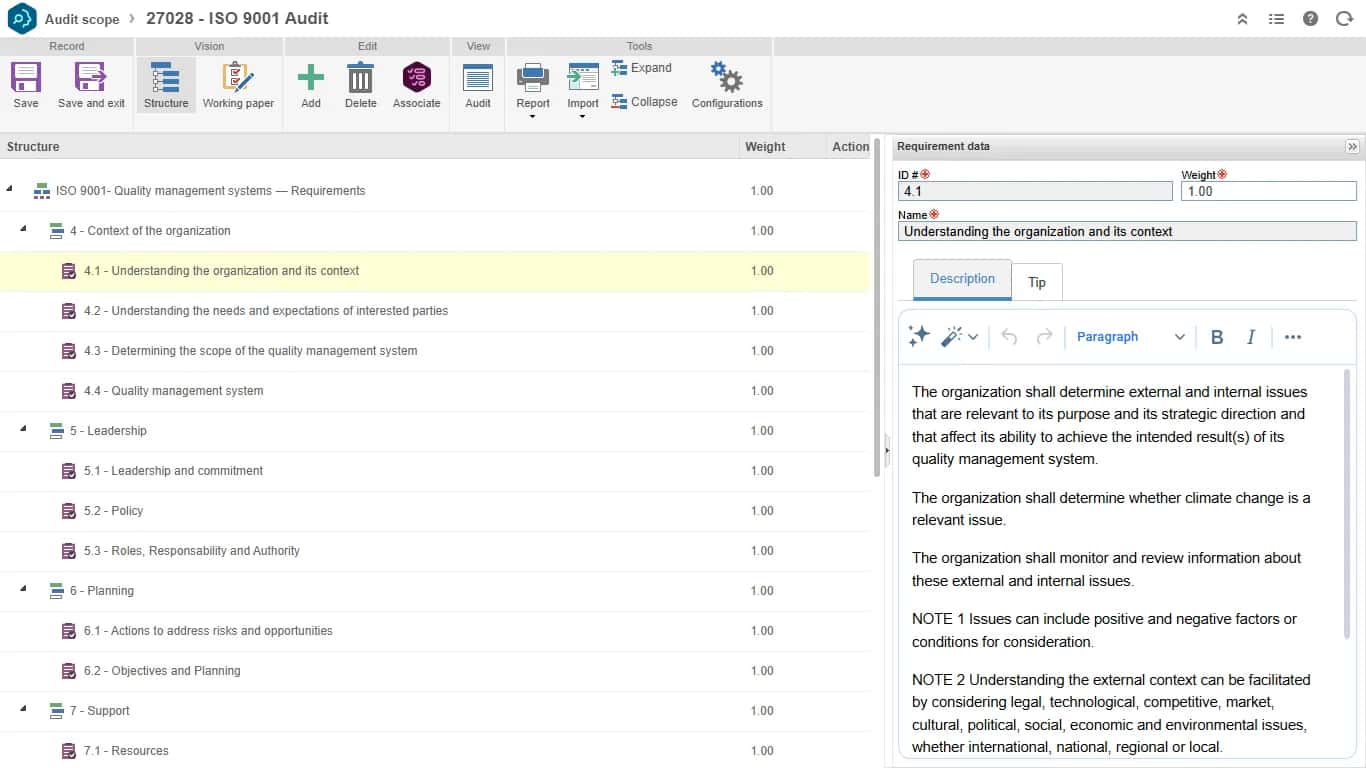Click the Weight input field
Image resolution: width=1366 pixels, height=768 pixels.
click(x=1268, y=191)
